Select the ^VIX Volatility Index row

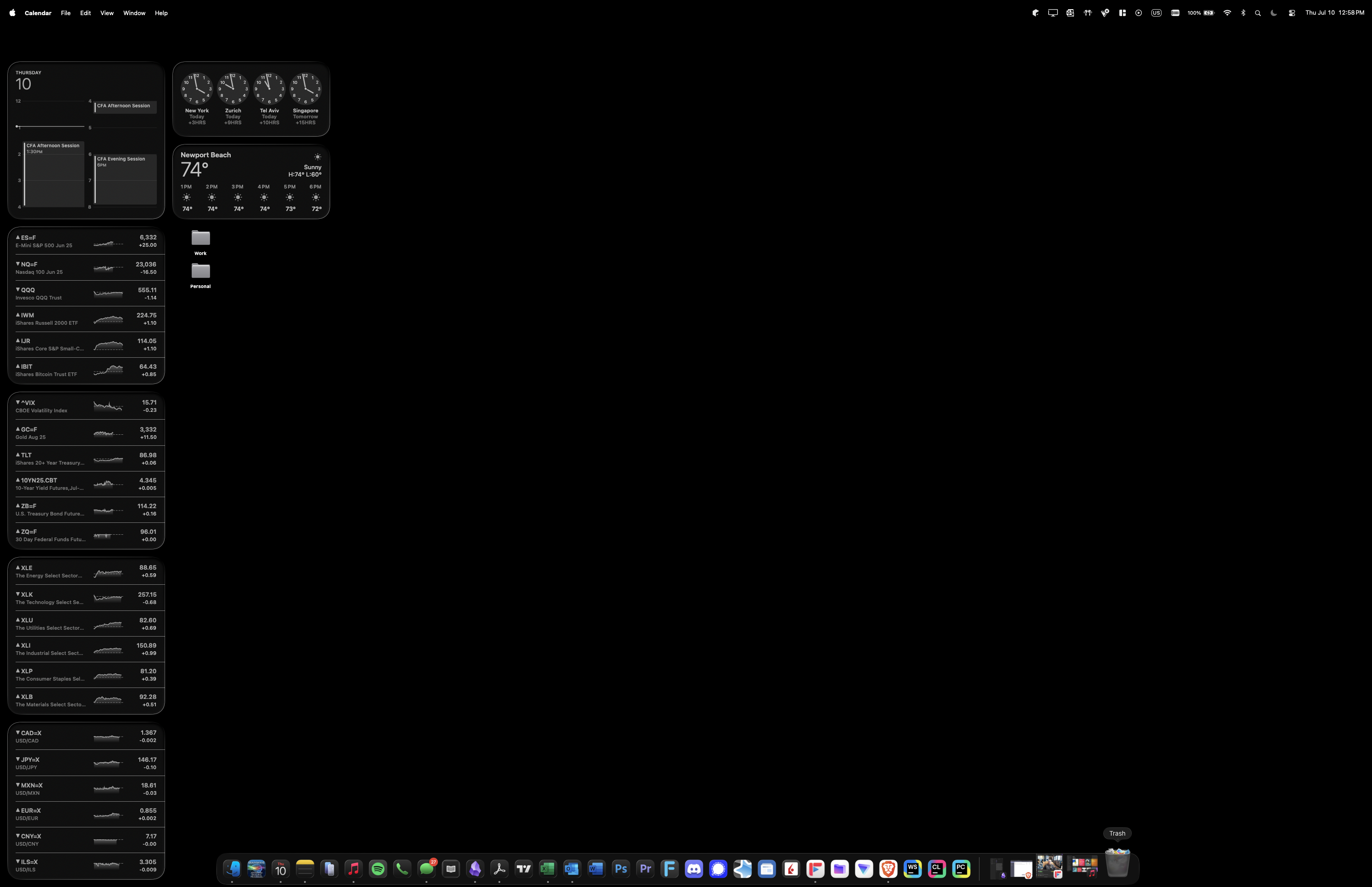click(86, 406)
